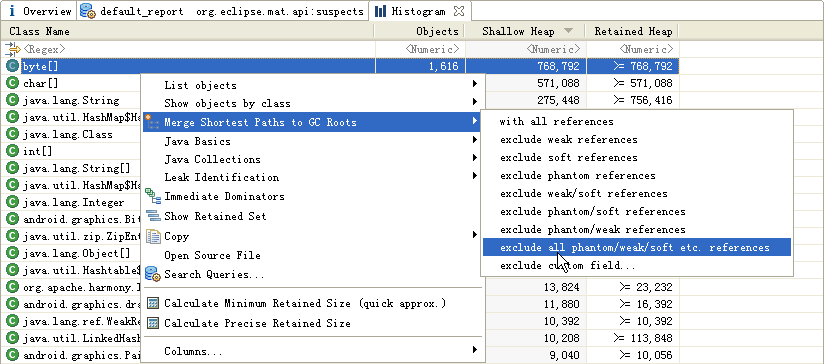
Task: Click the Search Queries menu icon
Action: tap(153, 274)
